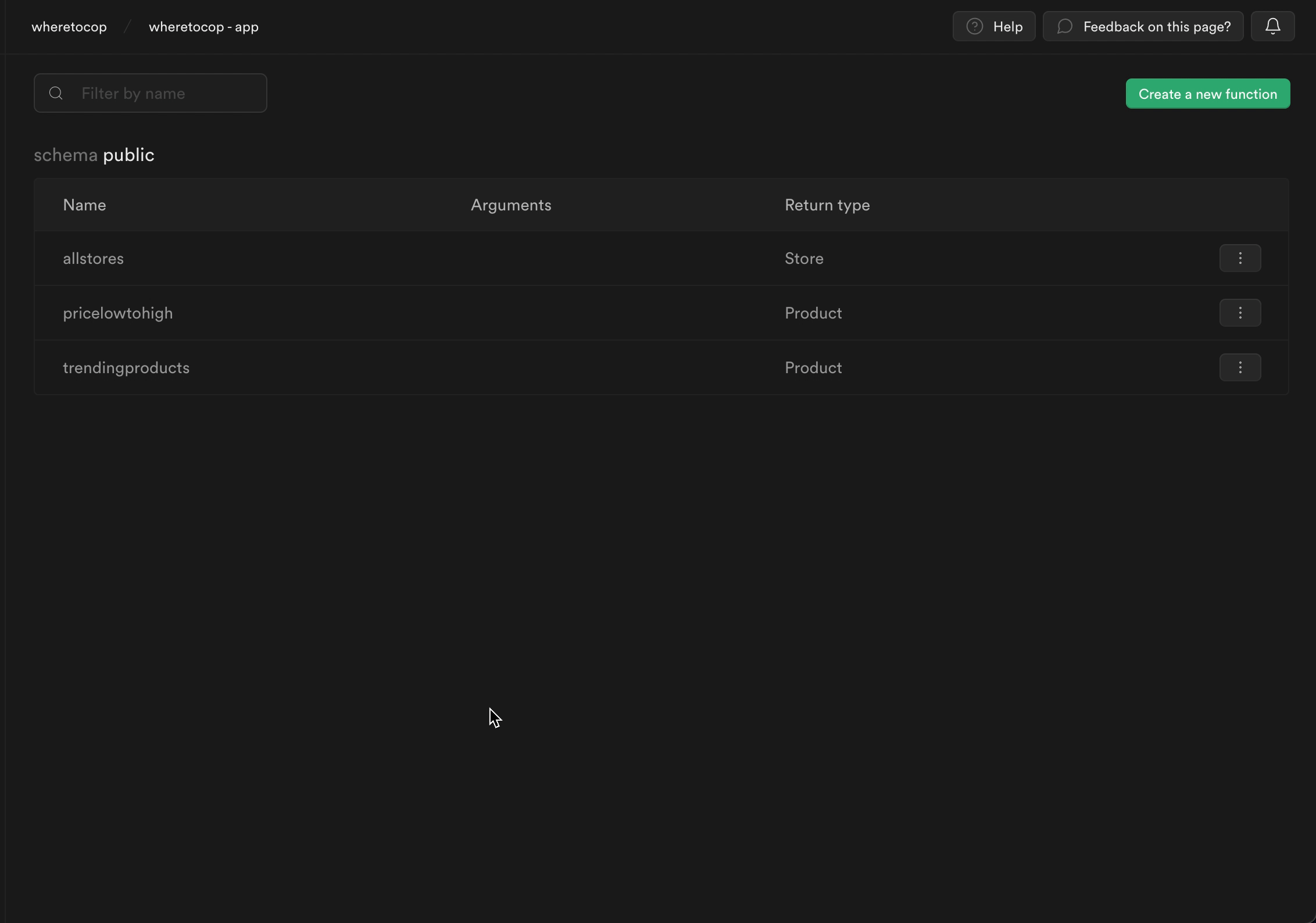Open actions dropdown on the trendingproducts row
The image size is (1316, 923).
pos(1240,367)
